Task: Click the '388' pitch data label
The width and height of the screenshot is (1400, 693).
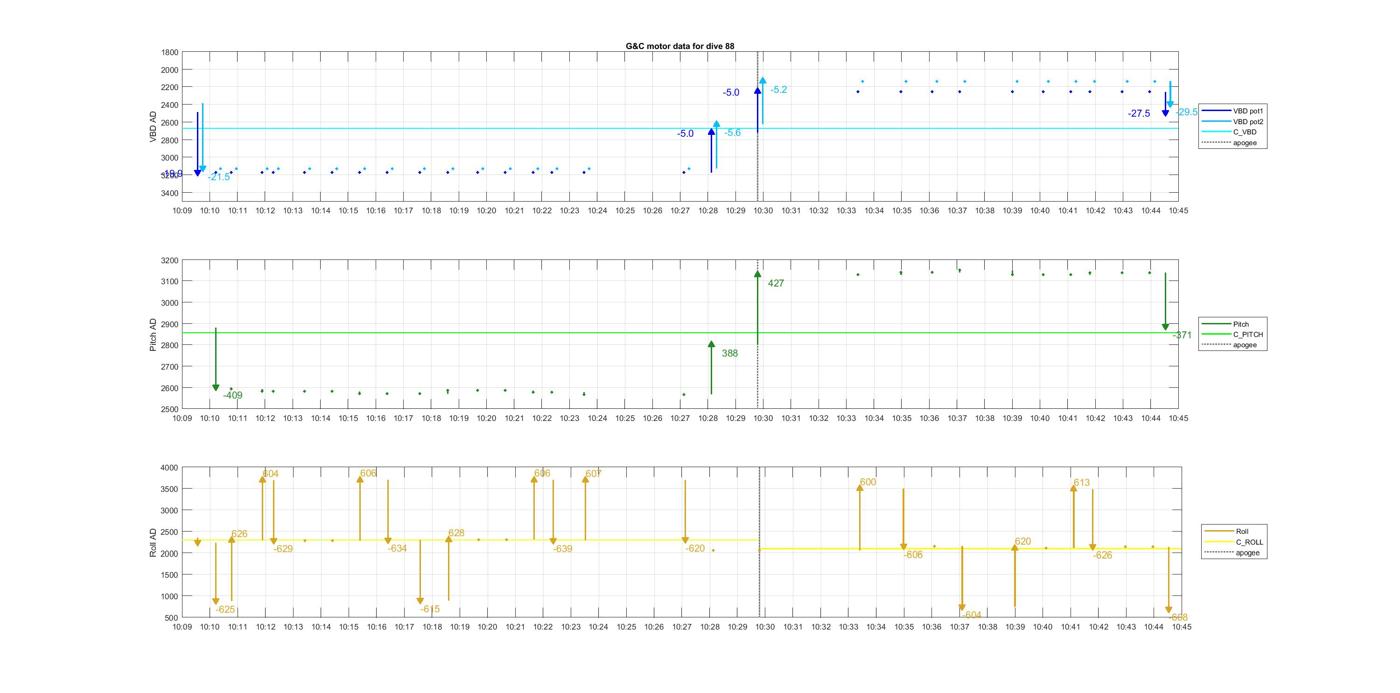Action: click(730, 353)
